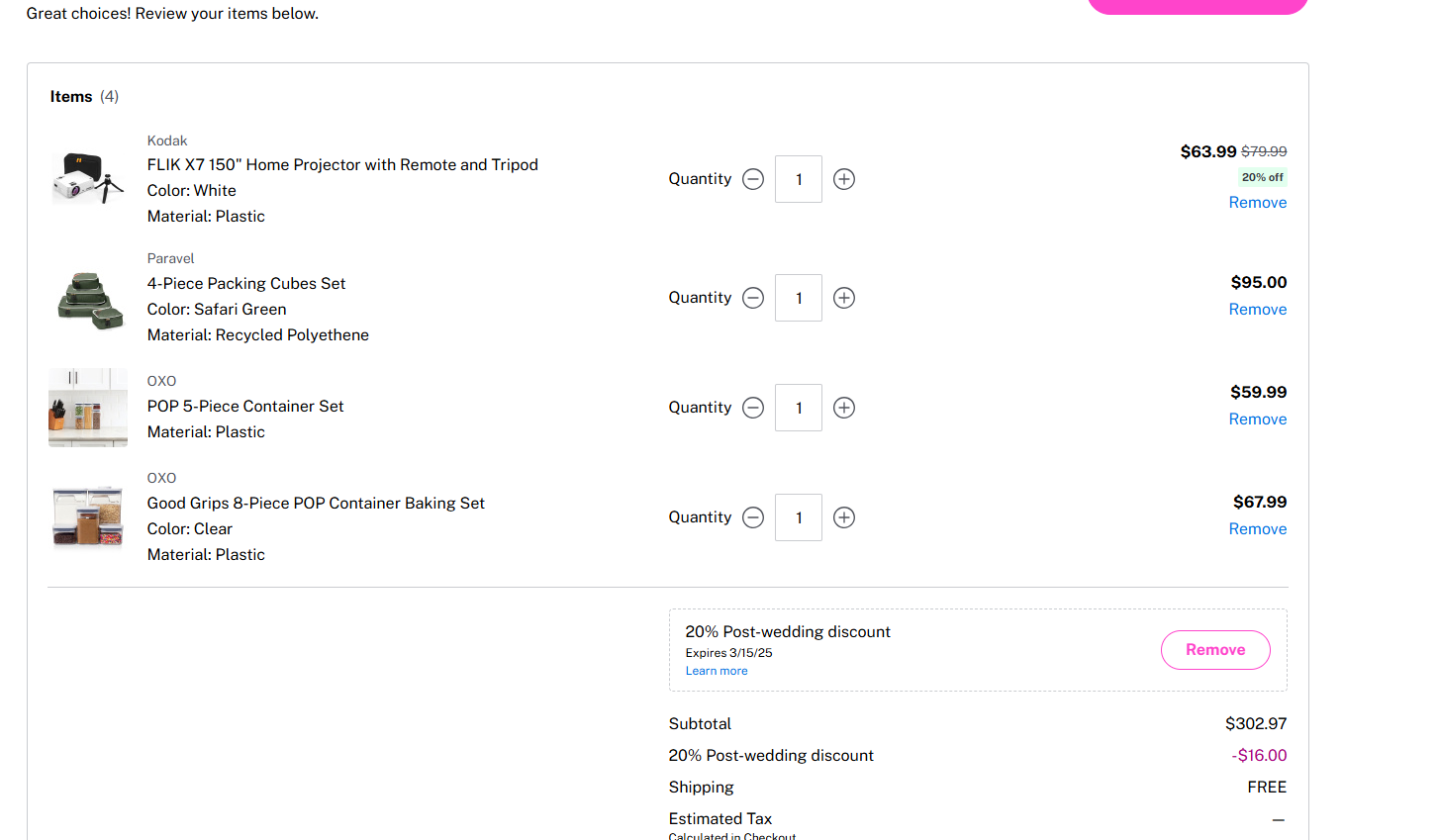1440x840 pixels.
Task: Click Color: Safari Green text
Action: point(217,310)
